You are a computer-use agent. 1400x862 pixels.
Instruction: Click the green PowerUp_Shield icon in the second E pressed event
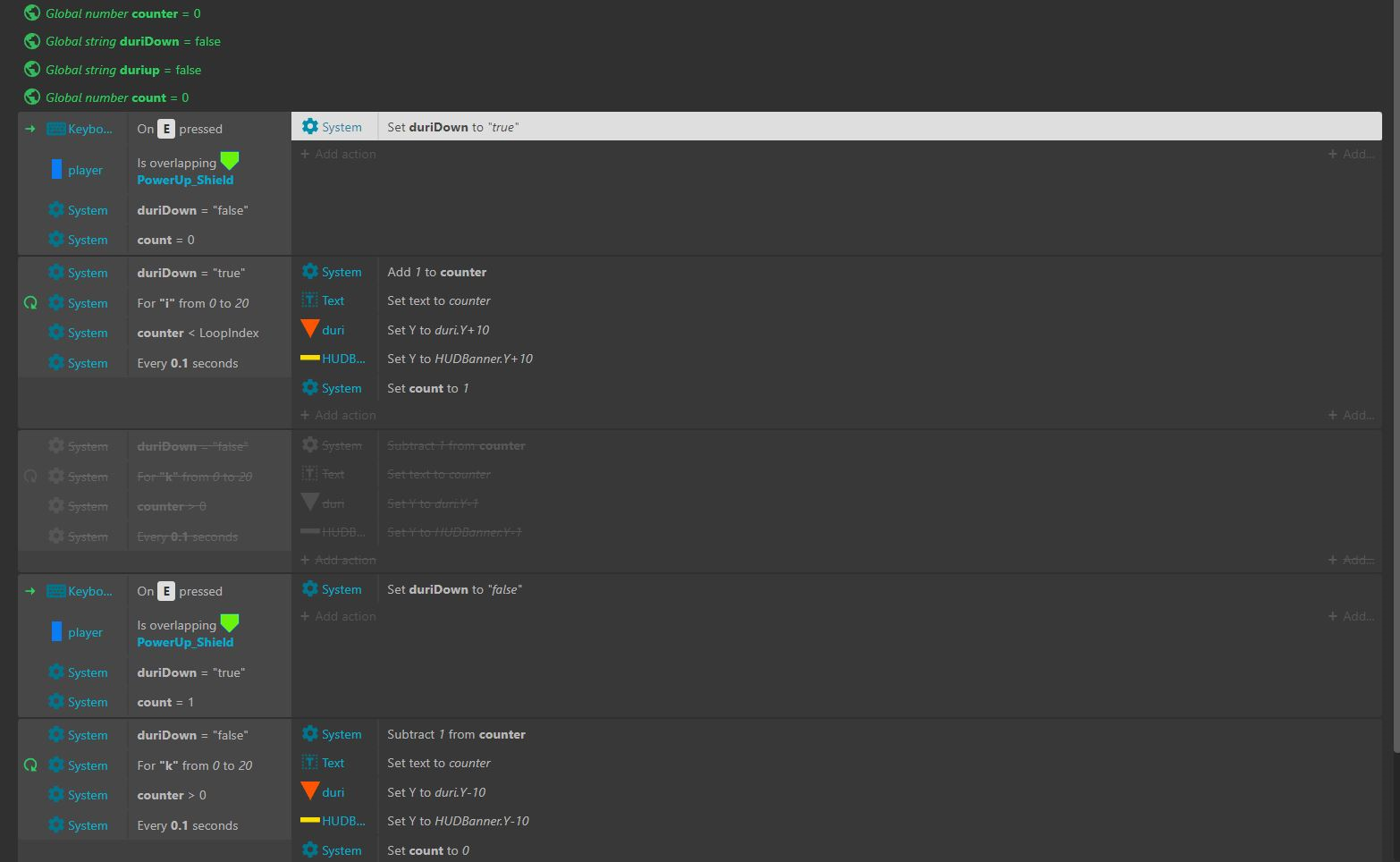pos(230,623)
